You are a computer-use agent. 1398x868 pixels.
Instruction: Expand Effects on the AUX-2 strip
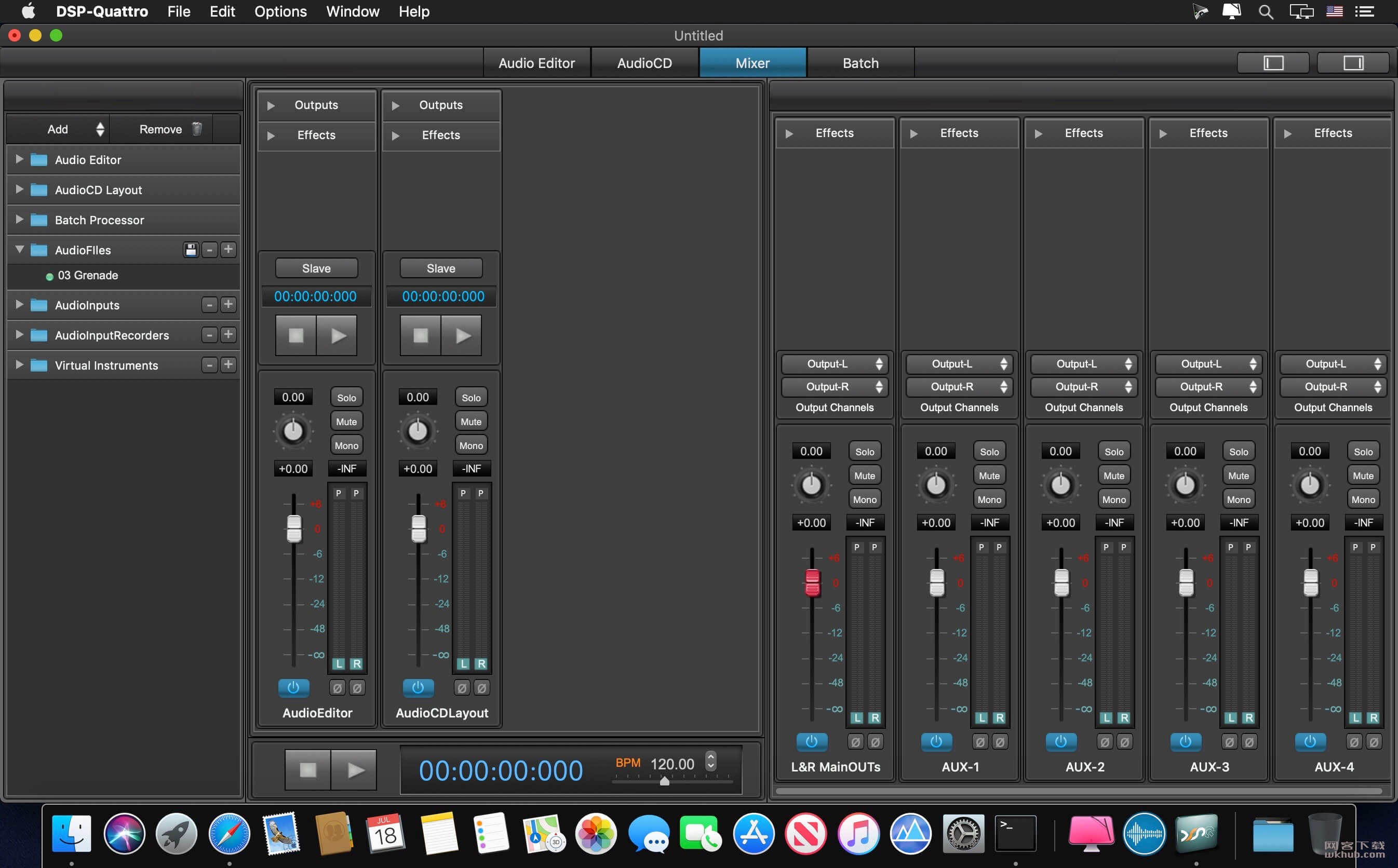coord(1038,133)
